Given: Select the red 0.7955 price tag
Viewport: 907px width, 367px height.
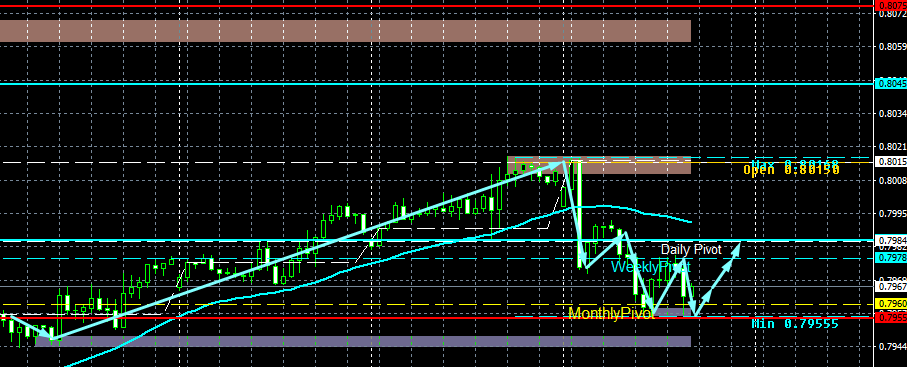Looking at the screenshot, I should 892,318.
